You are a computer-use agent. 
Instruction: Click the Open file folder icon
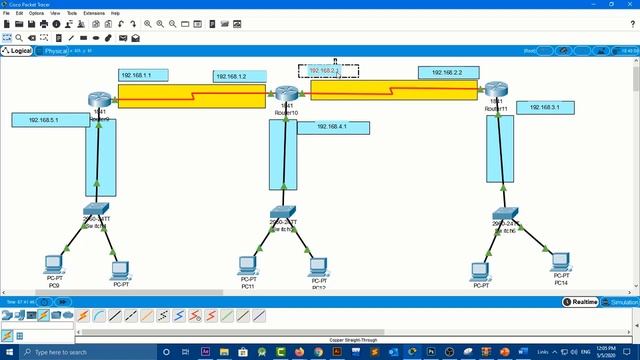pyautogui.click(x=19, y=24)
